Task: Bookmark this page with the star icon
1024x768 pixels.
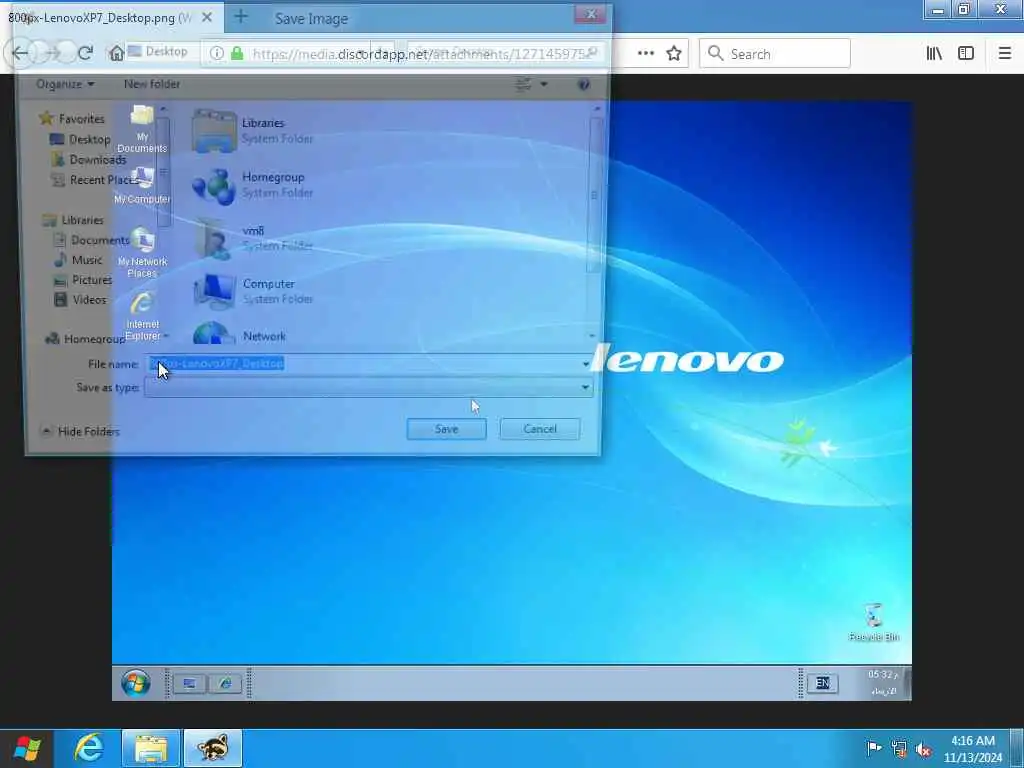Action: (674, 54)
